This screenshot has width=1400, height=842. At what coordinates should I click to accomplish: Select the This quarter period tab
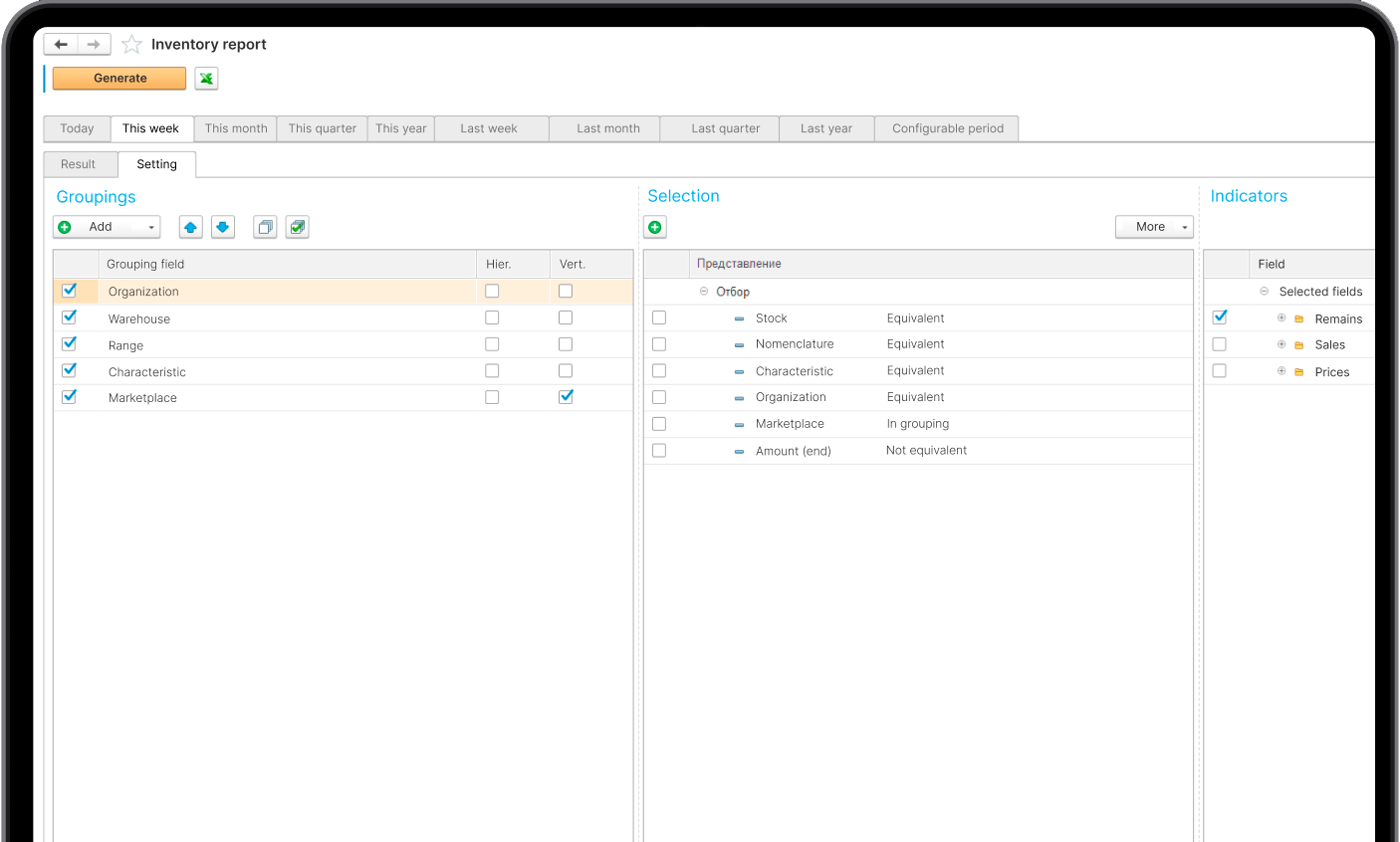coord(322,128)
